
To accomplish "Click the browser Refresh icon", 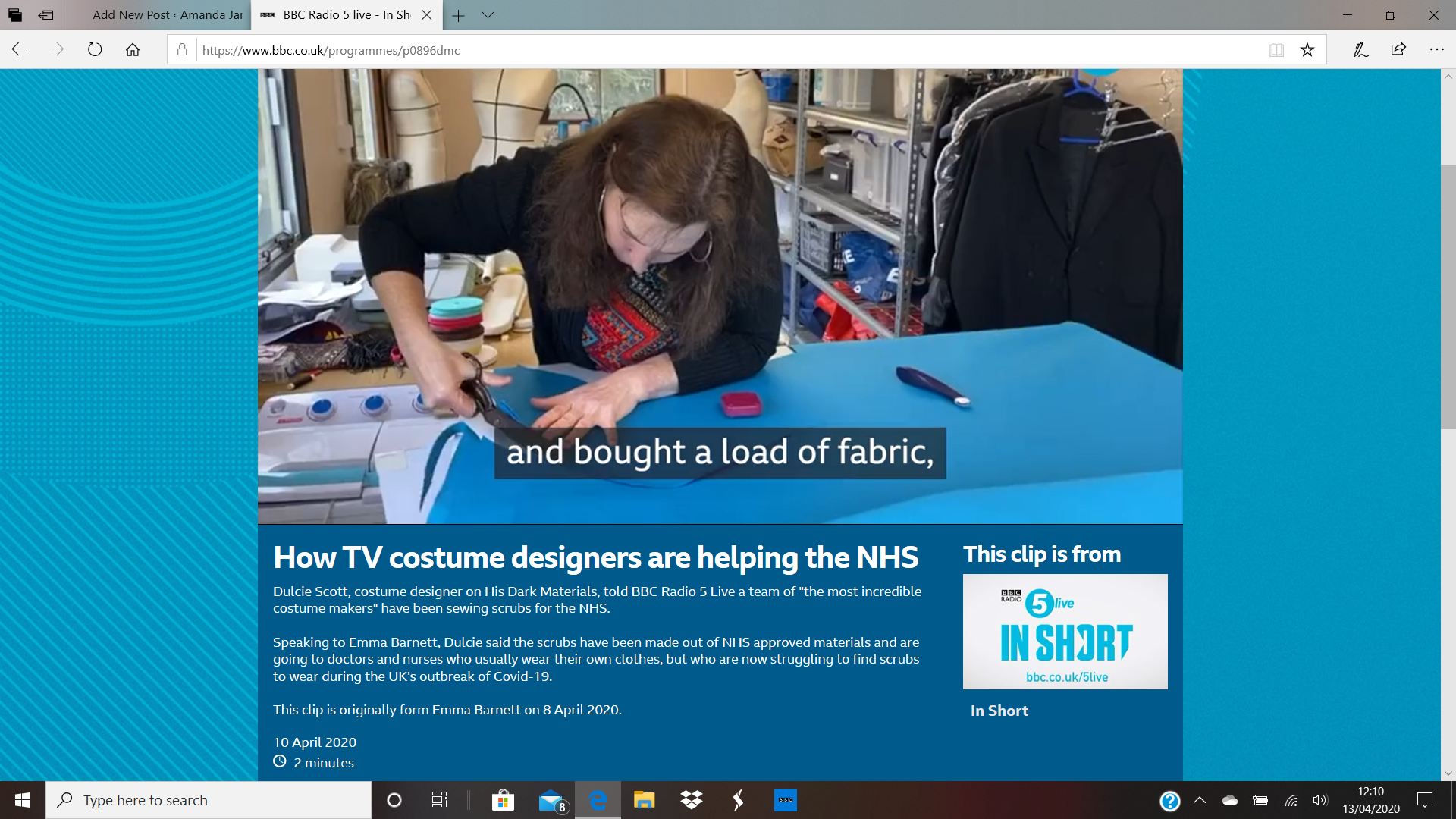I will click(x=94, y=50).
